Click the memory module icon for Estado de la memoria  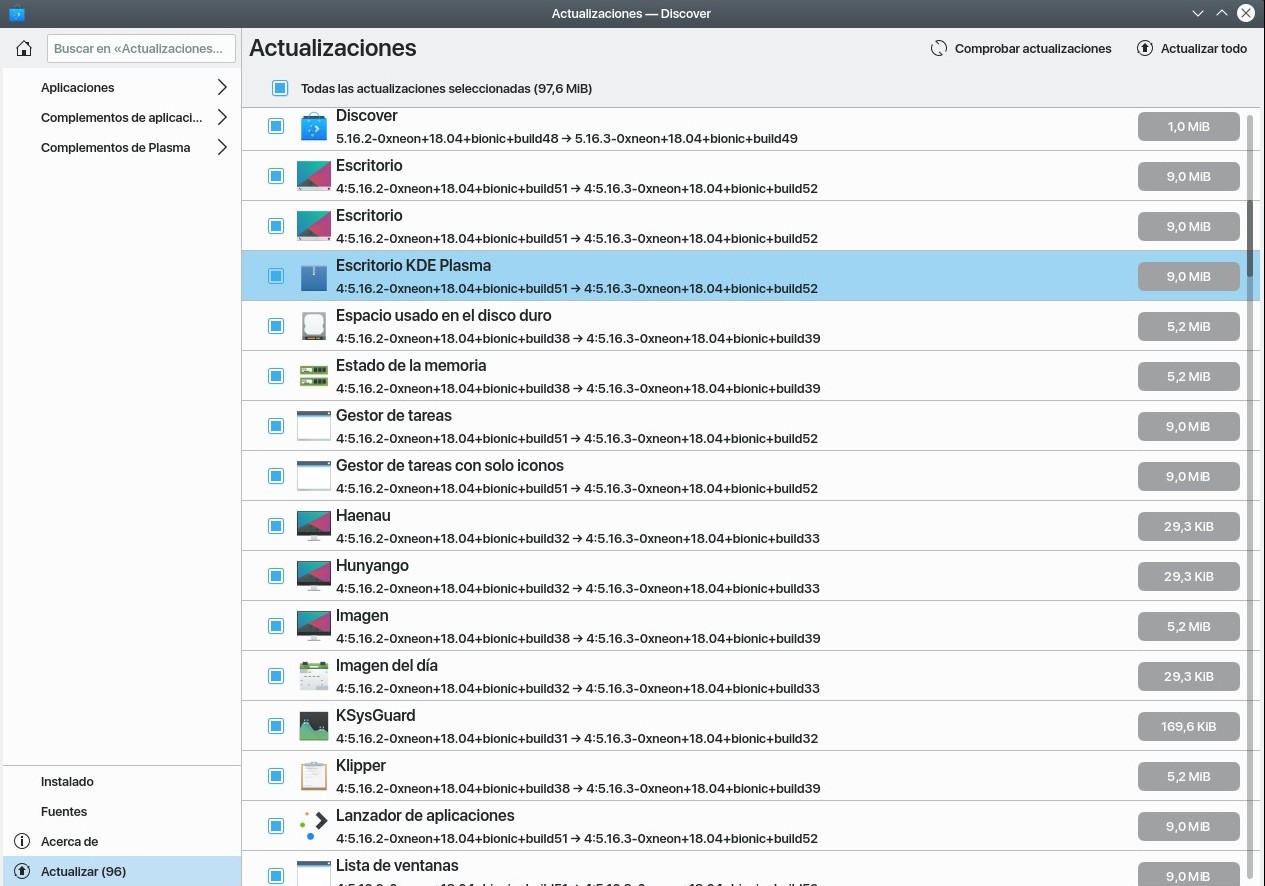313,376
